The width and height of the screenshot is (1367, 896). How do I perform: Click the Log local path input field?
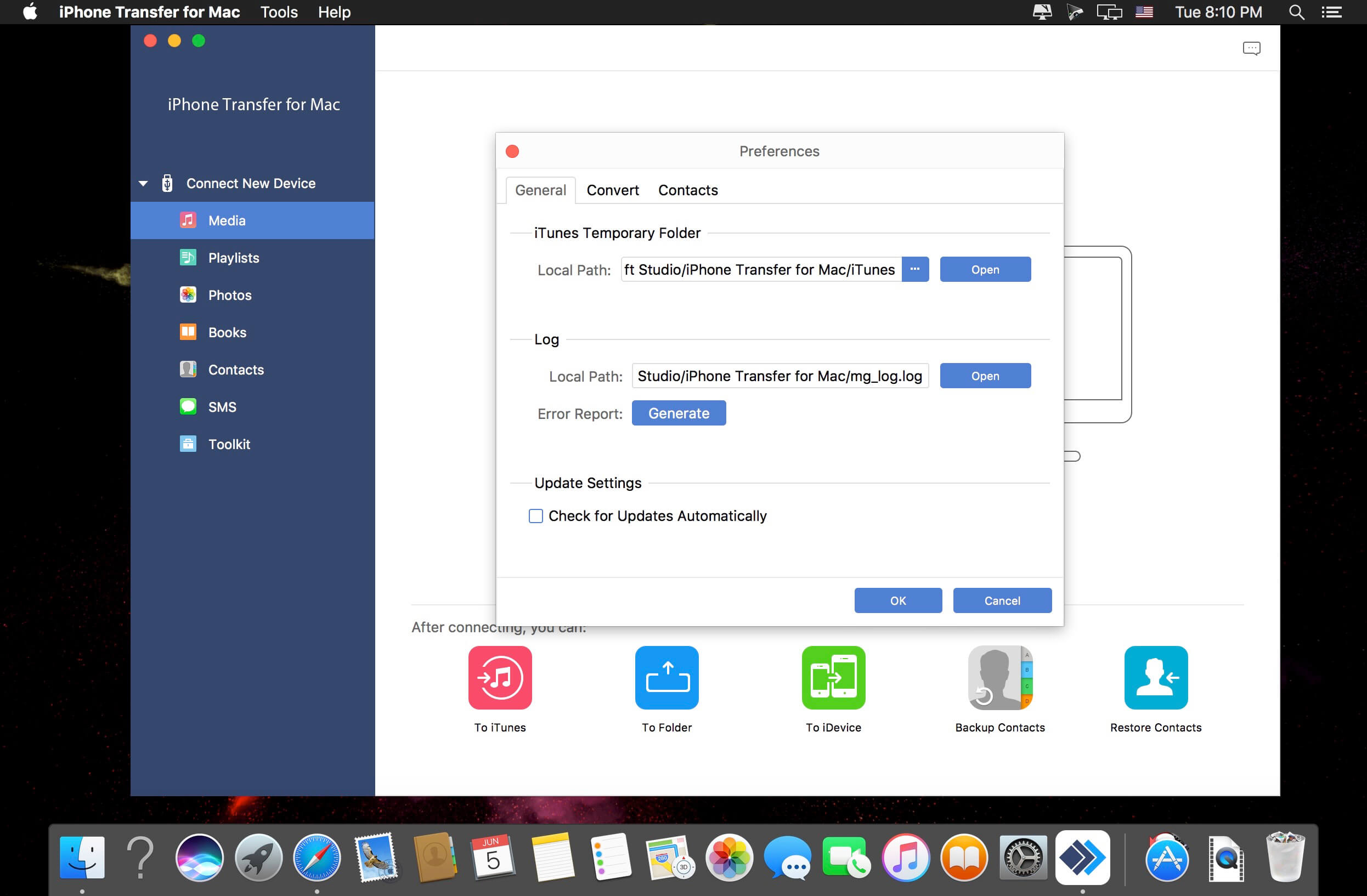click(780, 375)
